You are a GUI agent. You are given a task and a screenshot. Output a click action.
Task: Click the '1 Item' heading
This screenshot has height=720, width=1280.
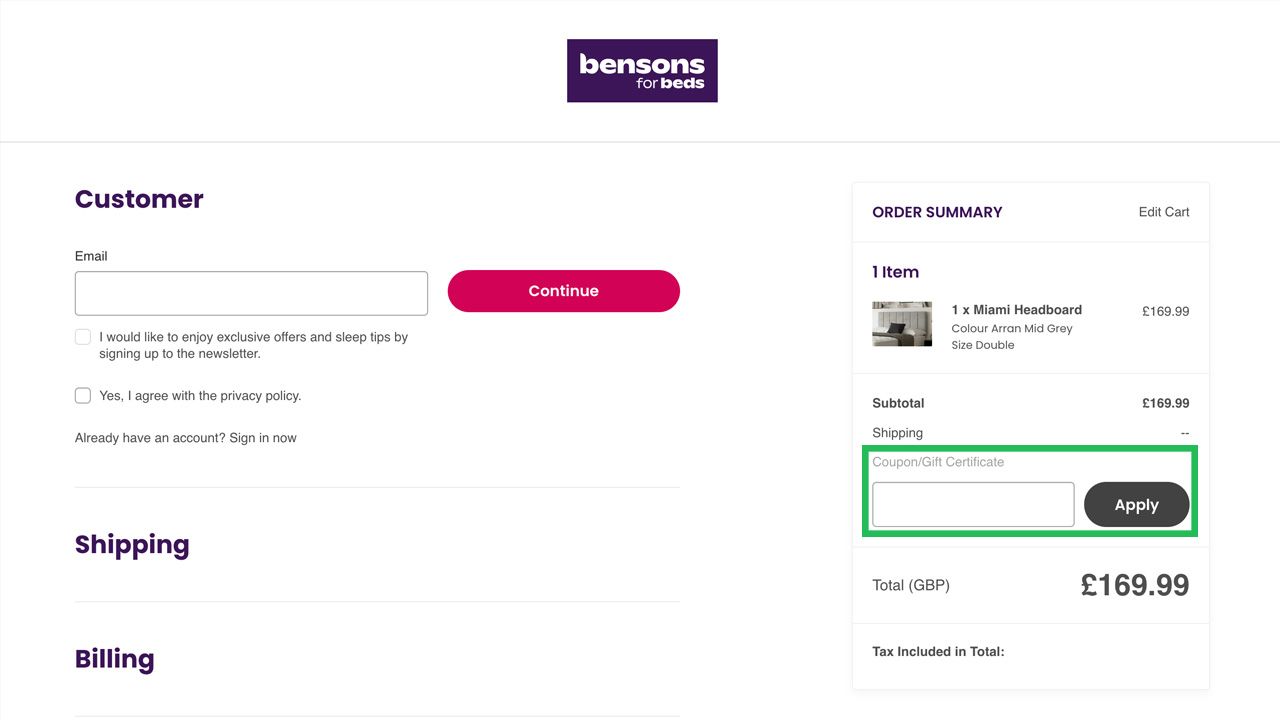pos(895,272)
